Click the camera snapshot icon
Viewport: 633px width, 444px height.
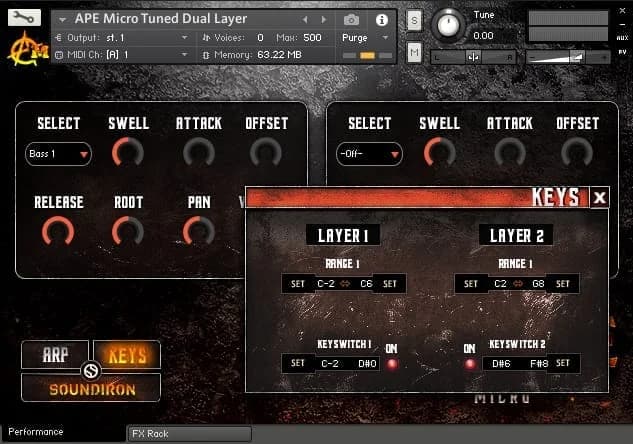point(352,20)
